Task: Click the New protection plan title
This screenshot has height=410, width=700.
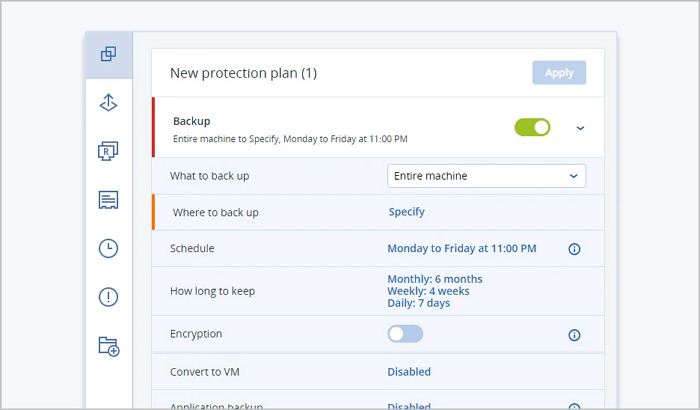Action: [243, 73]
